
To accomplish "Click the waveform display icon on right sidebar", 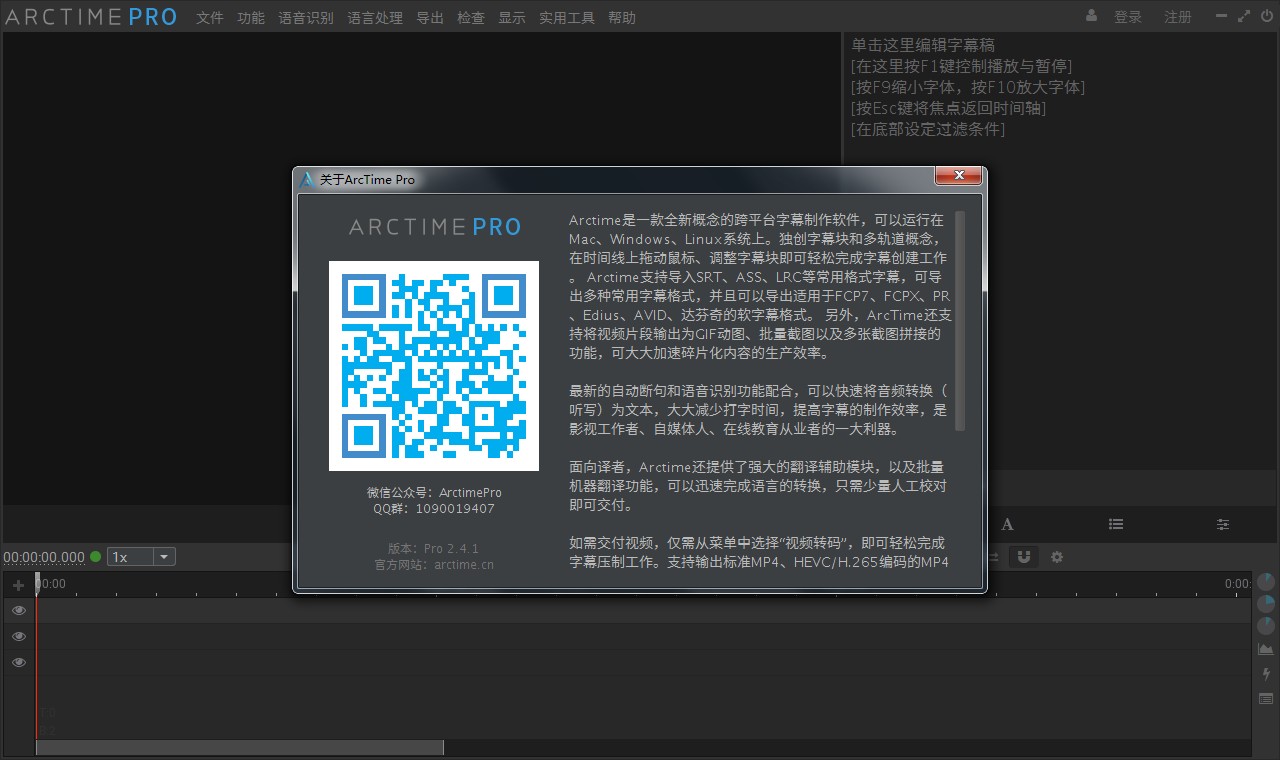I will pyautogui.click(x=1264, y=648).
